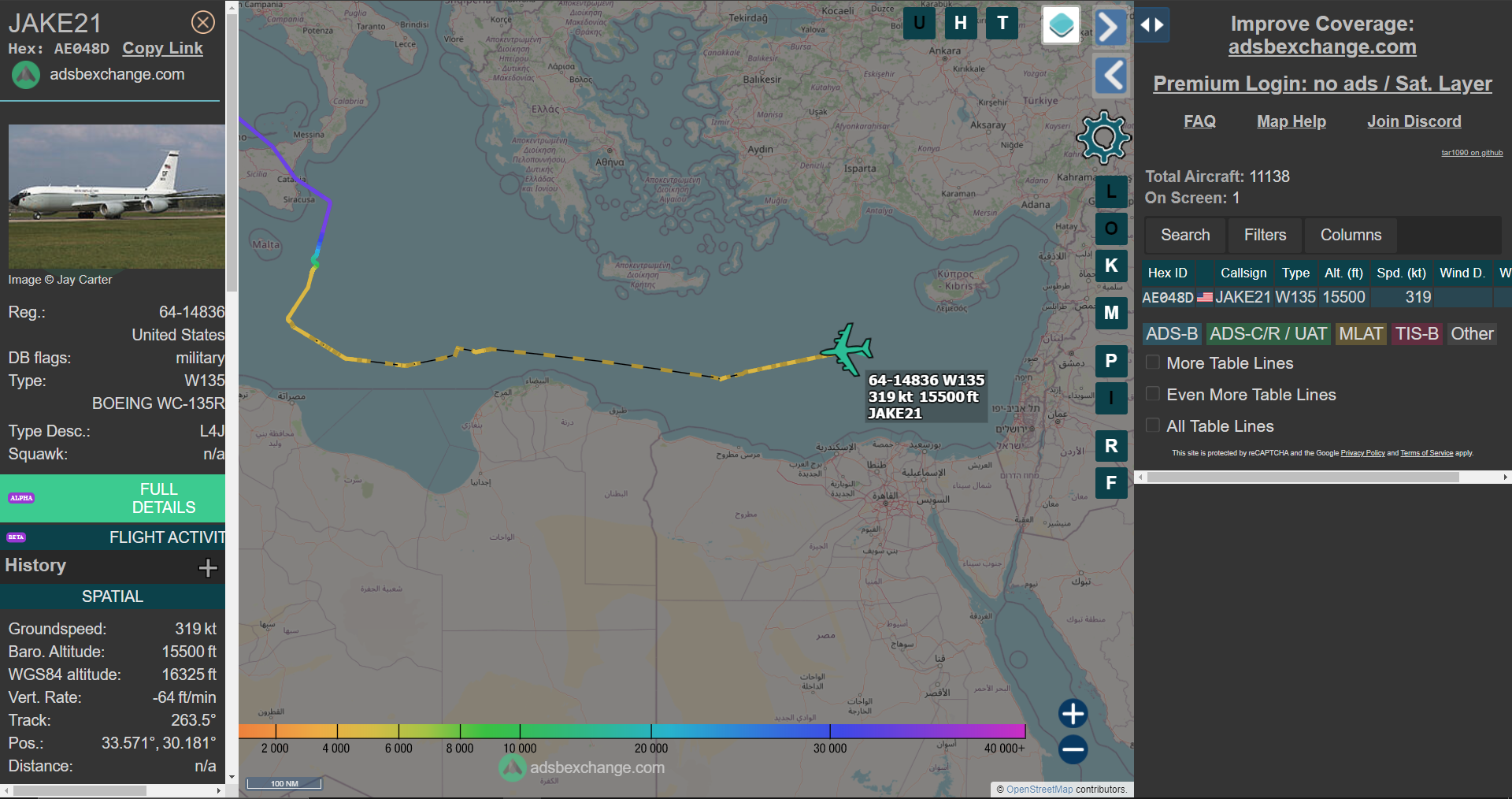Sort table by Hex ID column
Image resolution: width=1512 pixels, height=799 pixels.
point(1167,273)
